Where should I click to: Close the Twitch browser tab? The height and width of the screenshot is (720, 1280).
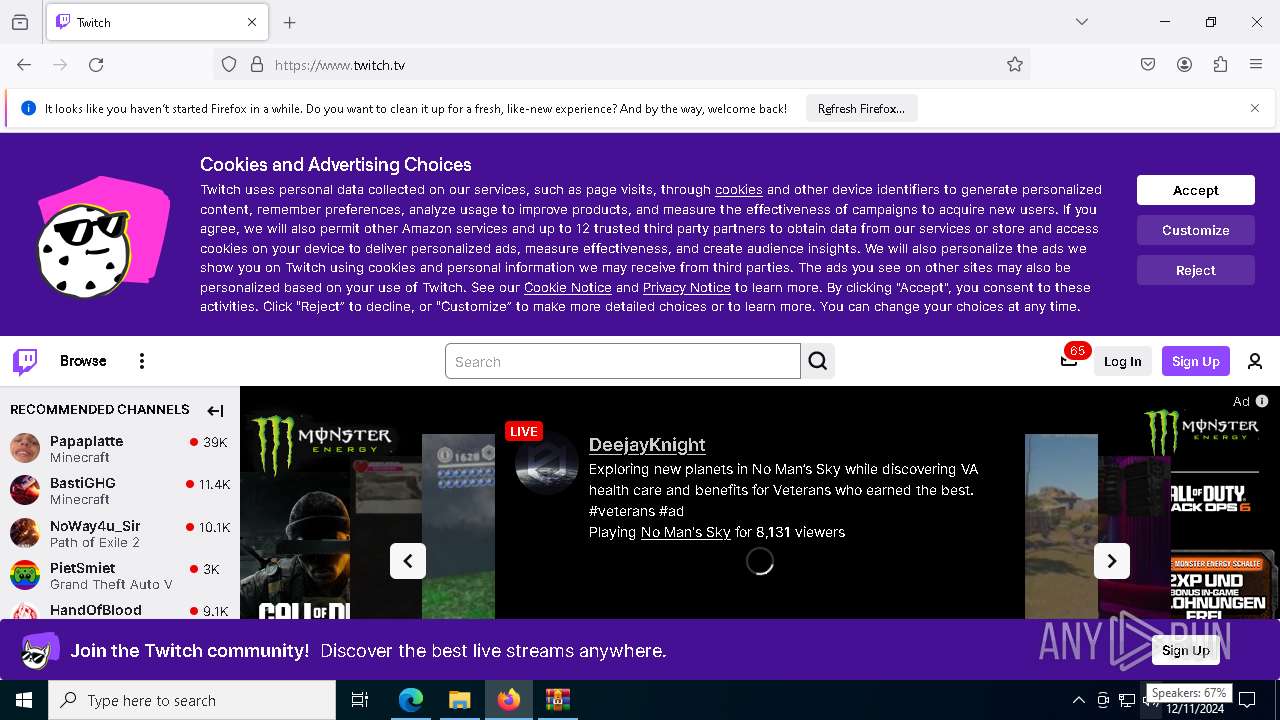pos(252,22)
